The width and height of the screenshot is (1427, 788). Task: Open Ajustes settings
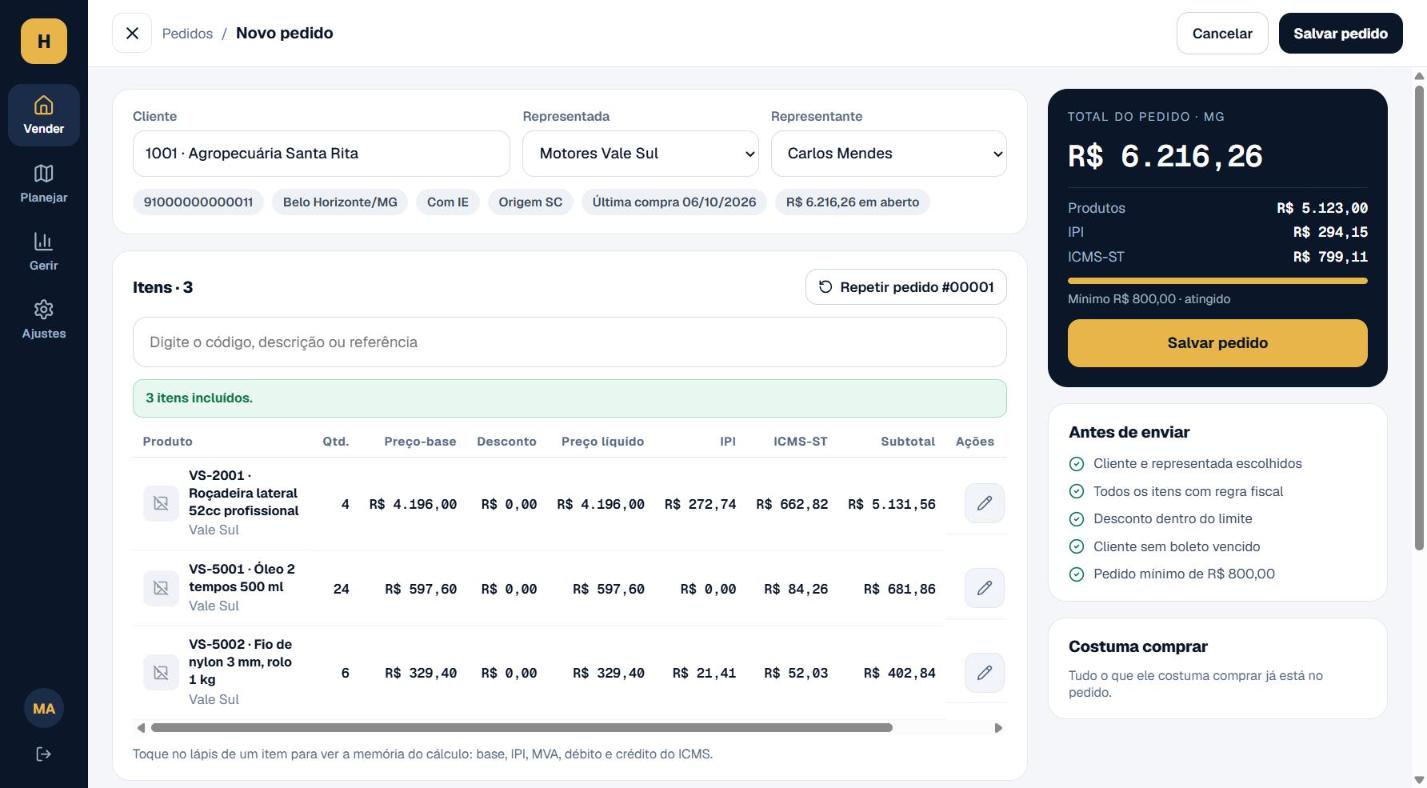click(44, 319)
